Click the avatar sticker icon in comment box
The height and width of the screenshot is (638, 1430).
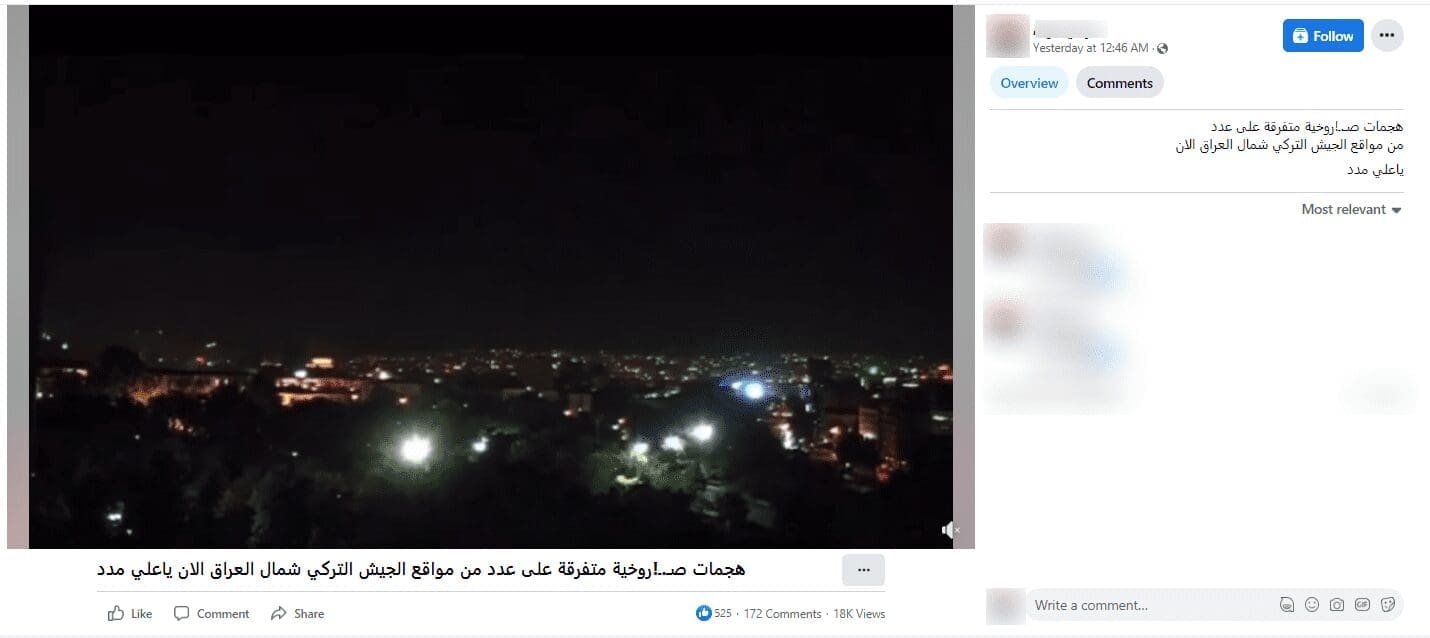coord(1287,605)
